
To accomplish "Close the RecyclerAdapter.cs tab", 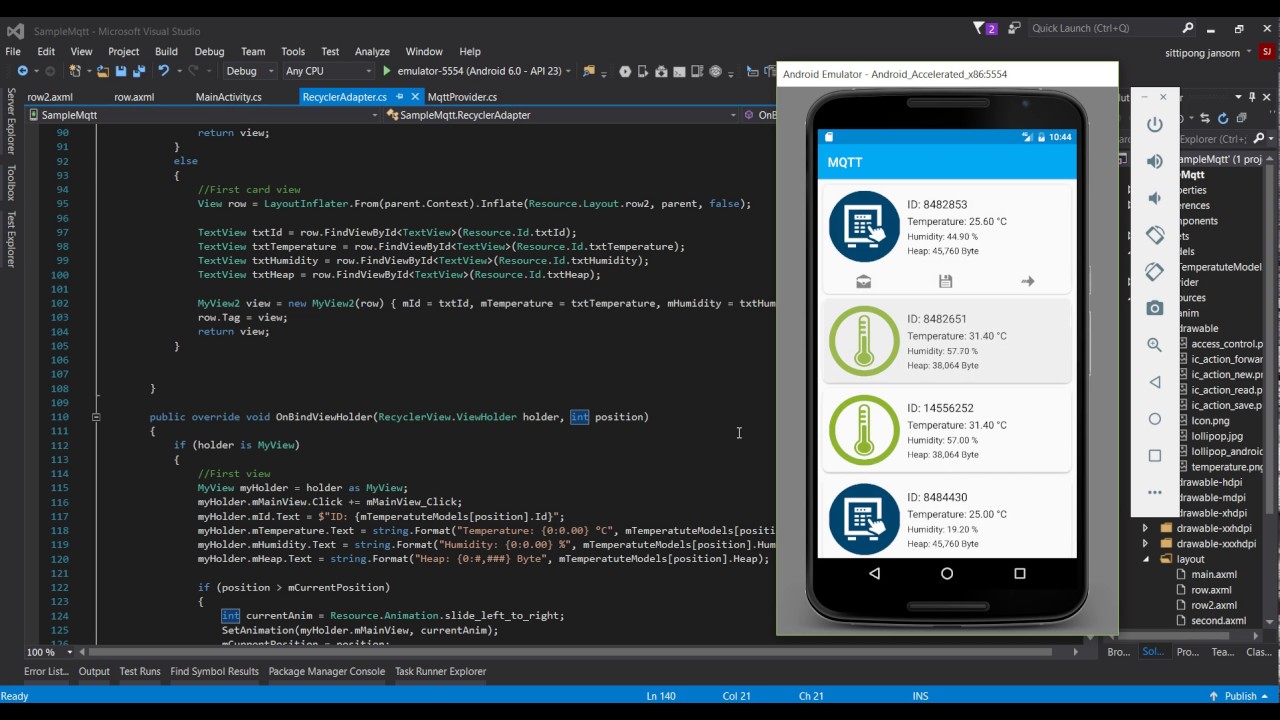I will pos(413,97).
